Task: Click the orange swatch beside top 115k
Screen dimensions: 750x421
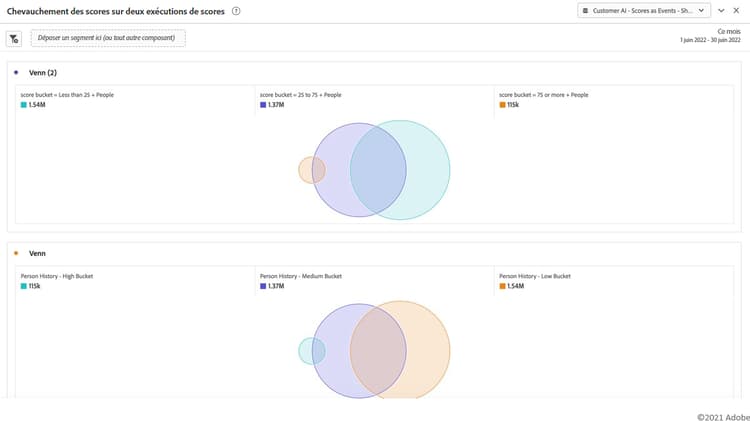Action: click(502, 105)
